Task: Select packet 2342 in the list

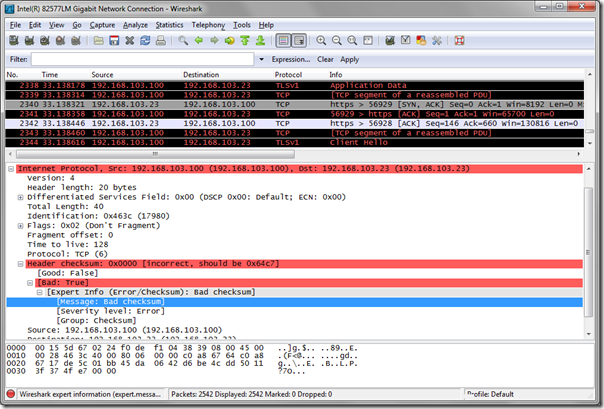Action: click(295, 123)
